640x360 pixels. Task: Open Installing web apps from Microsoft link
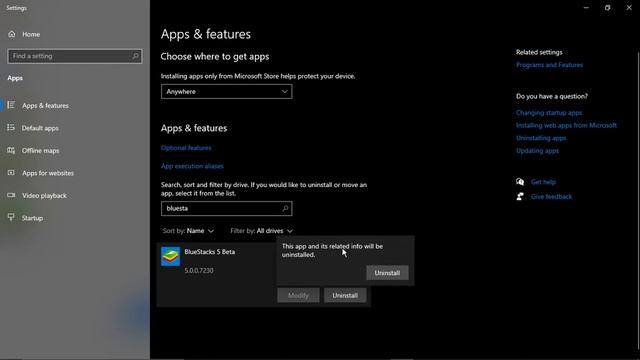tap(566, 125)
